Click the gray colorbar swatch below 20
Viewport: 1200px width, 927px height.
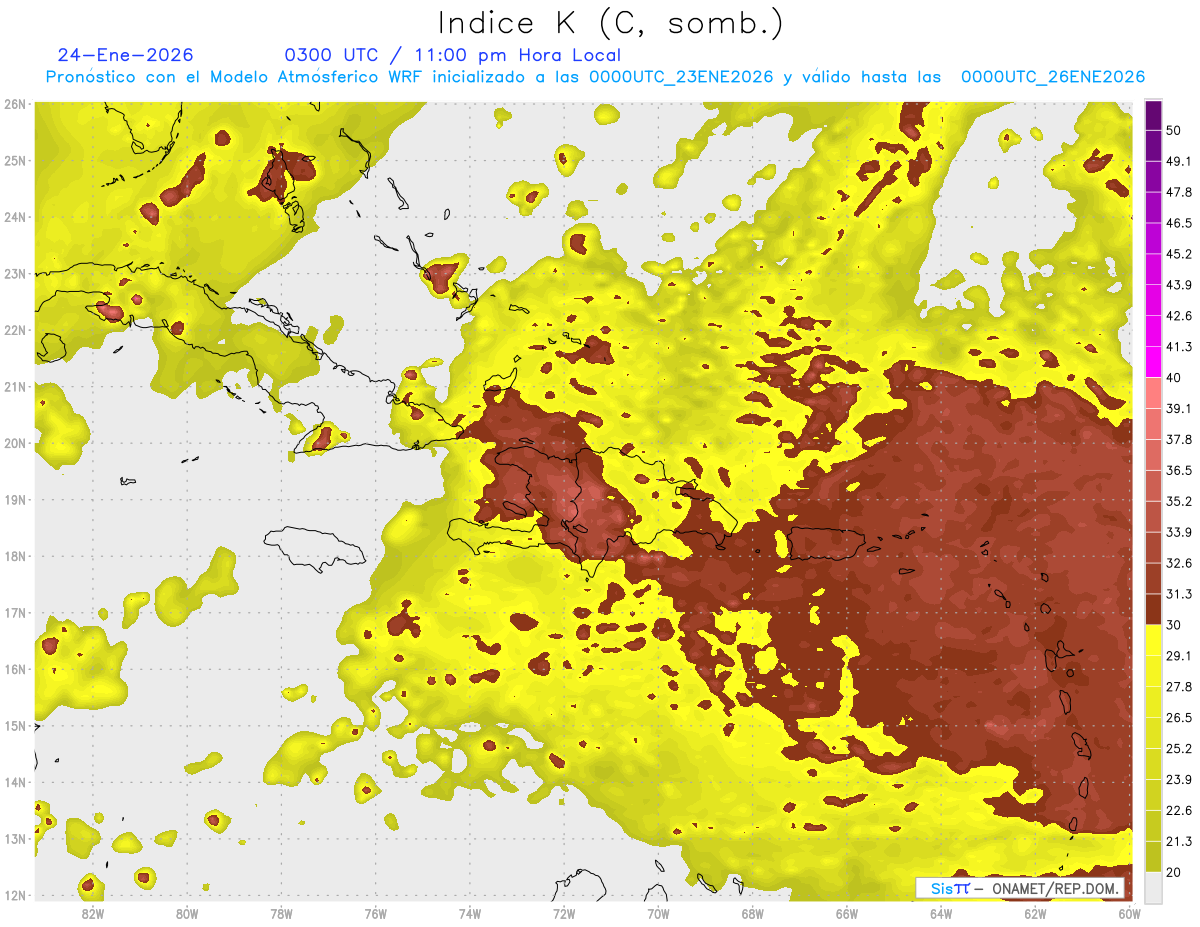tap(1154, 887)
